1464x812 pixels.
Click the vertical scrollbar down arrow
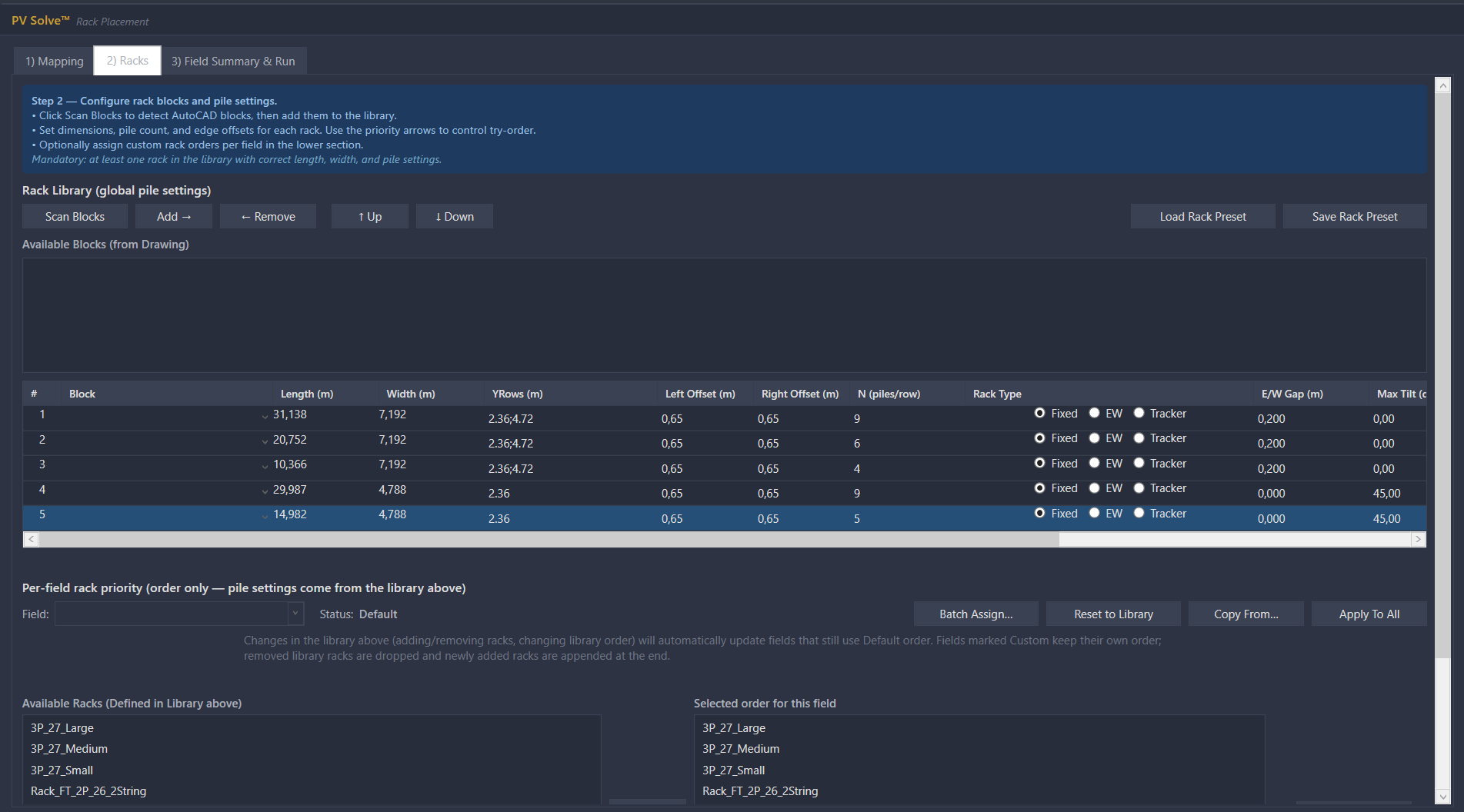pos(1442,797)
